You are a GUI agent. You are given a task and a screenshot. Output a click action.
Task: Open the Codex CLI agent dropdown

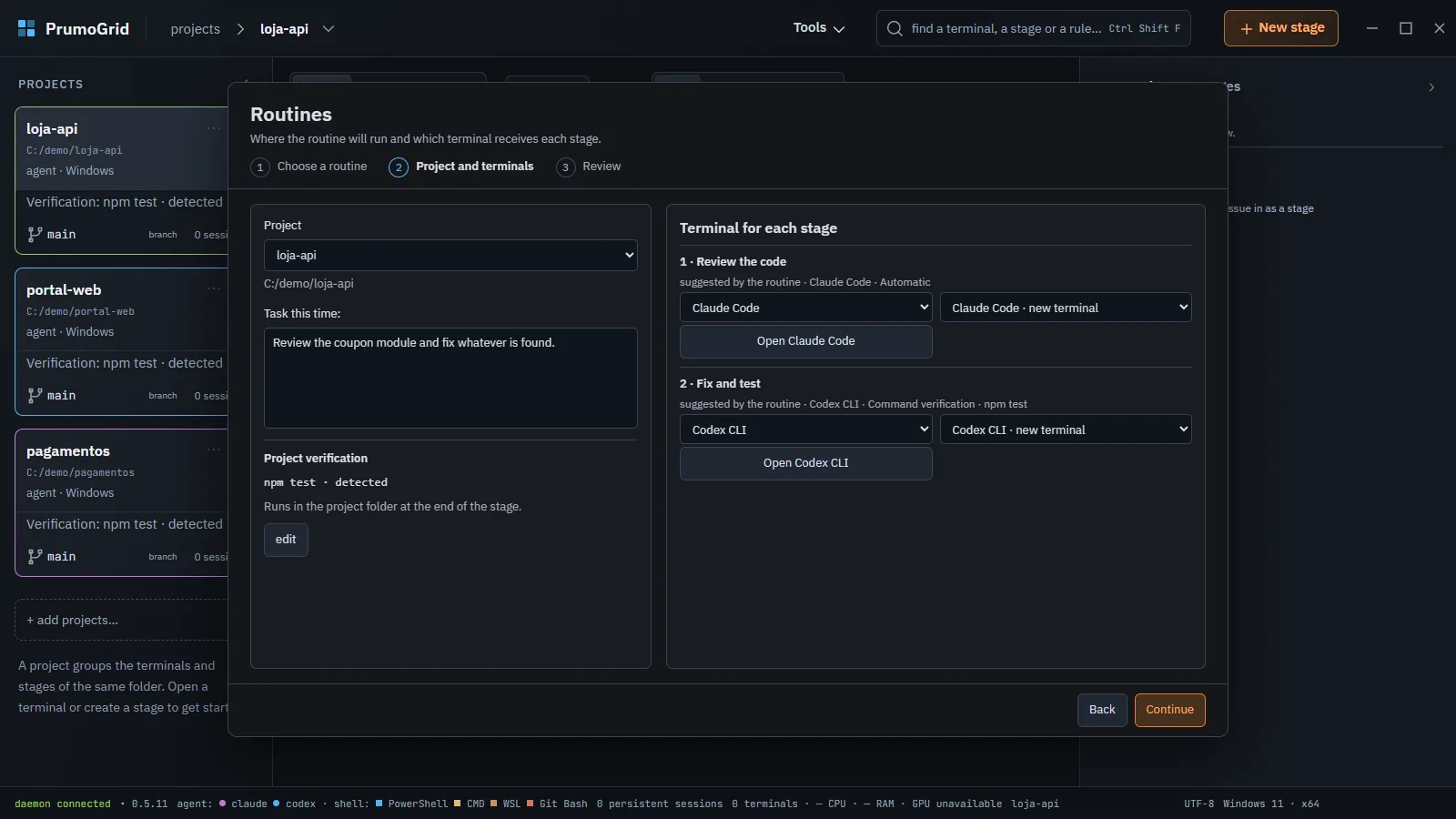[x=805, y=430]
